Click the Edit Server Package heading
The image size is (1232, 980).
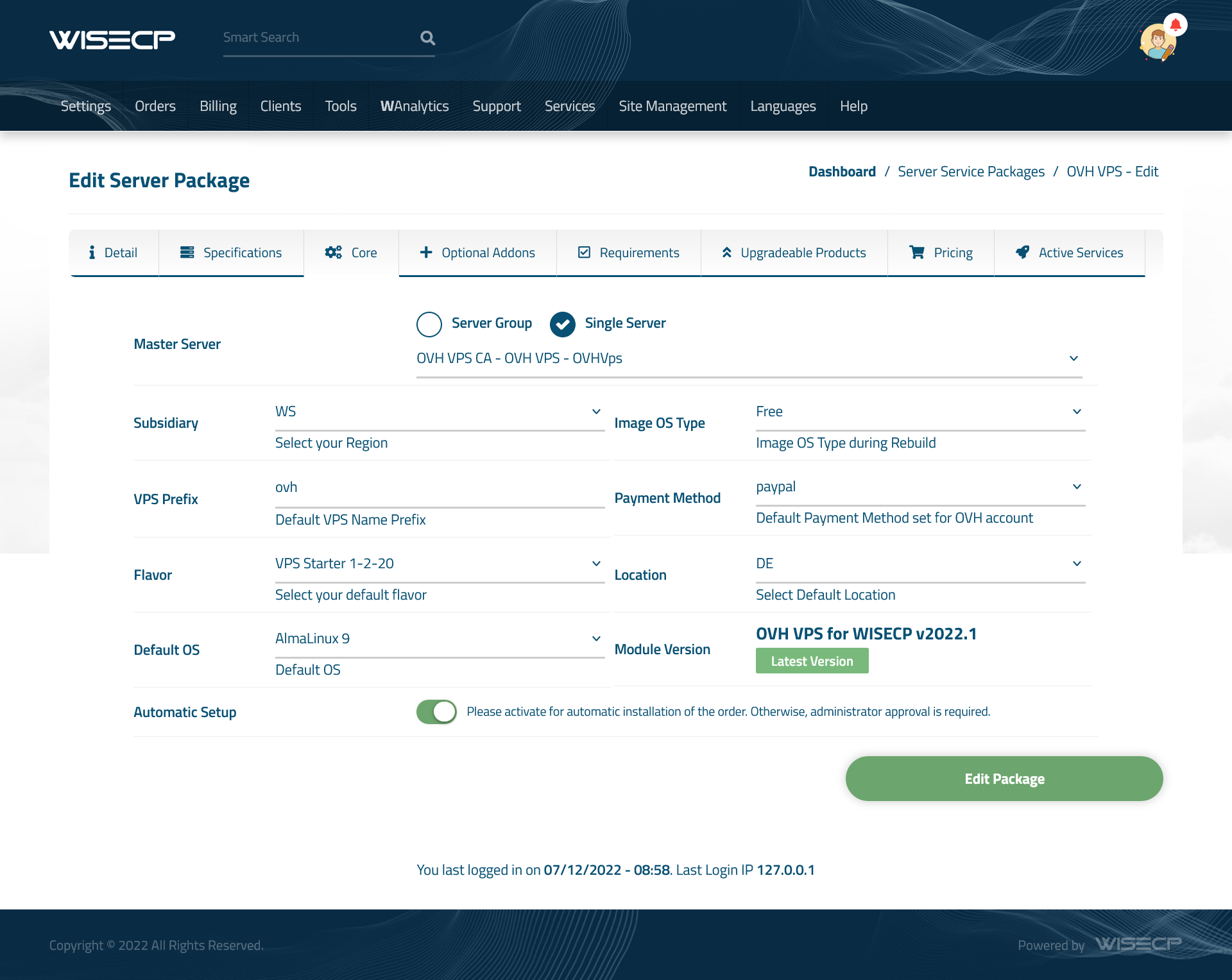(159, 181)
